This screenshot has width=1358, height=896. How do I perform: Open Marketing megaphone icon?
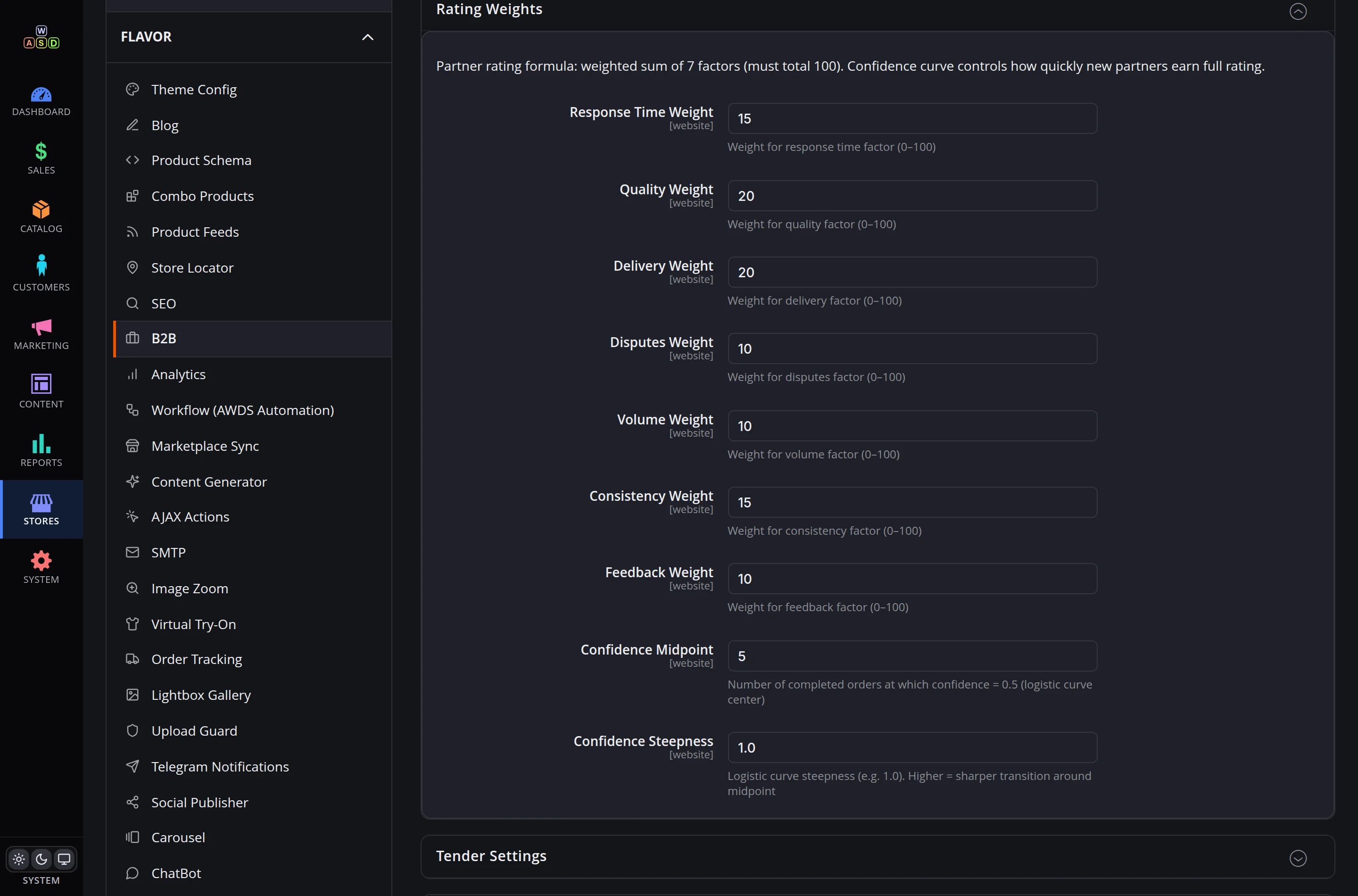coord(41,327)
